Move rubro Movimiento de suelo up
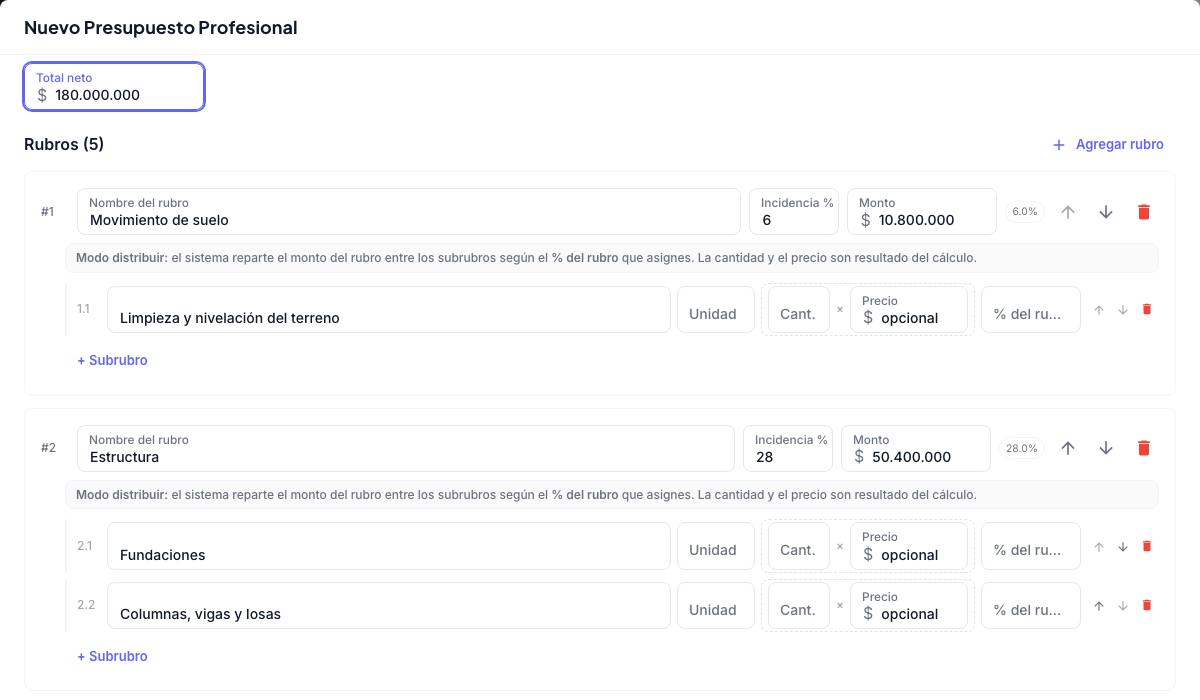The width and height of the screenshot is (1200, 700). 1068,212
